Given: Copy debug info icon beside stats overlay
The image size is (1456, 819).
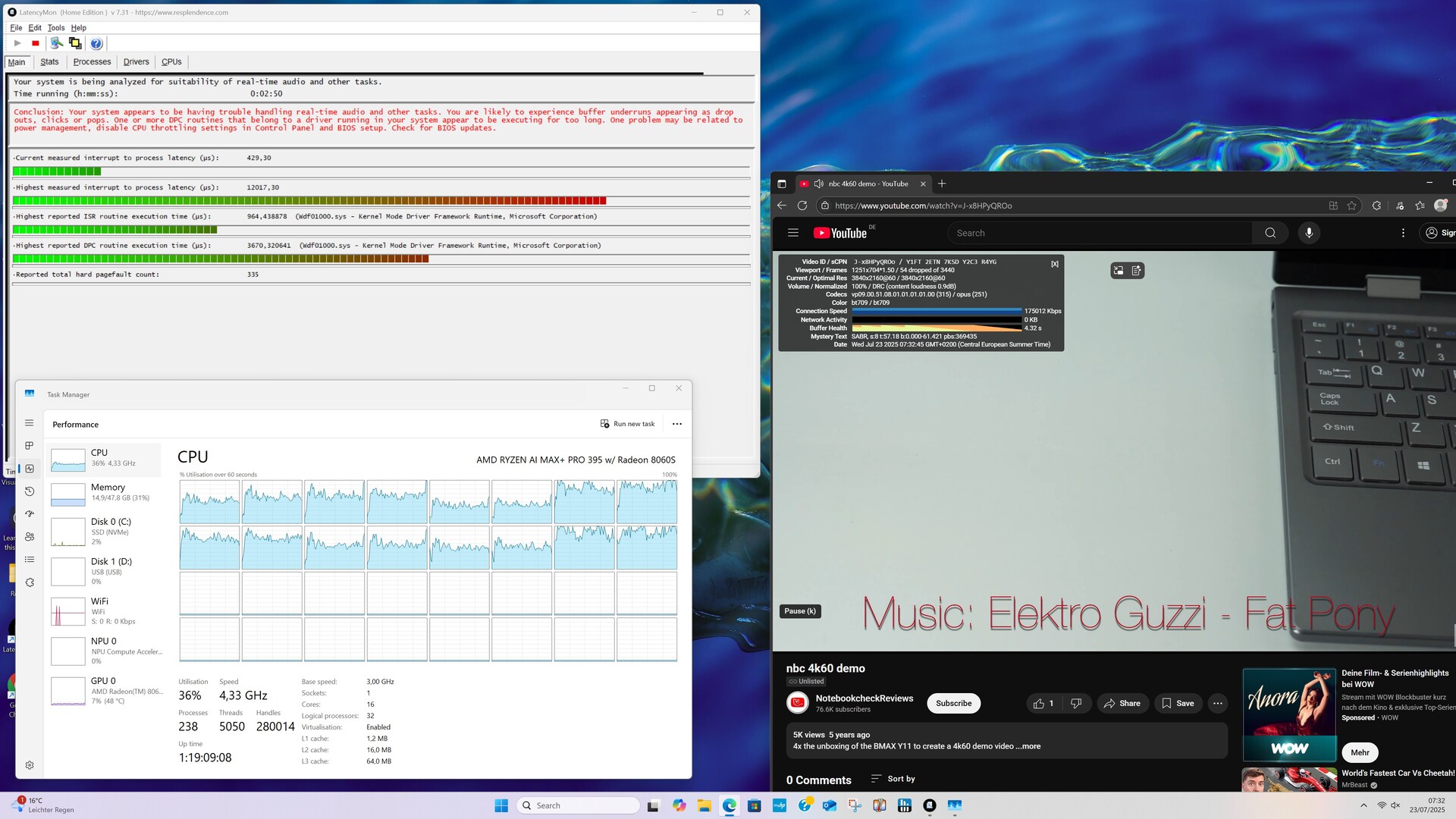Looking at the screenshot, I should 1136,271.
